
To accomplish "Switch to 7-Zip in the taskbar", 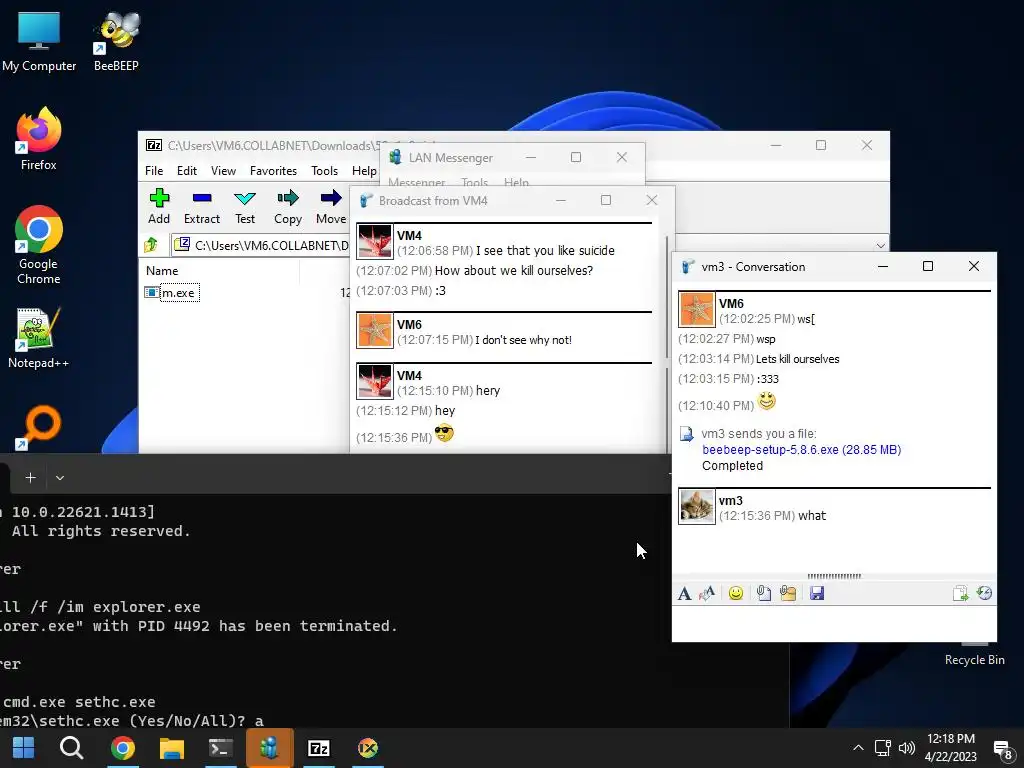I will click(x=319, y=748).
